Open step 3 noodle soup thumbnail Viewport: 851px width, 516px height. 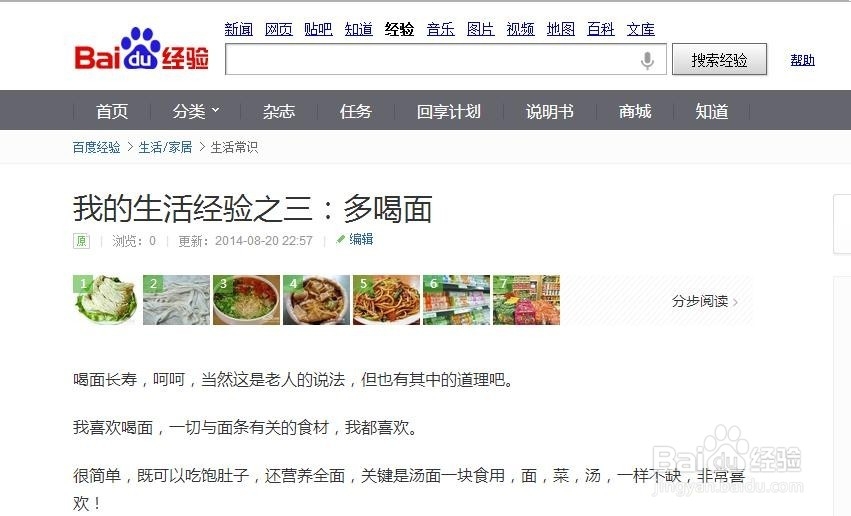pos(246,300)
